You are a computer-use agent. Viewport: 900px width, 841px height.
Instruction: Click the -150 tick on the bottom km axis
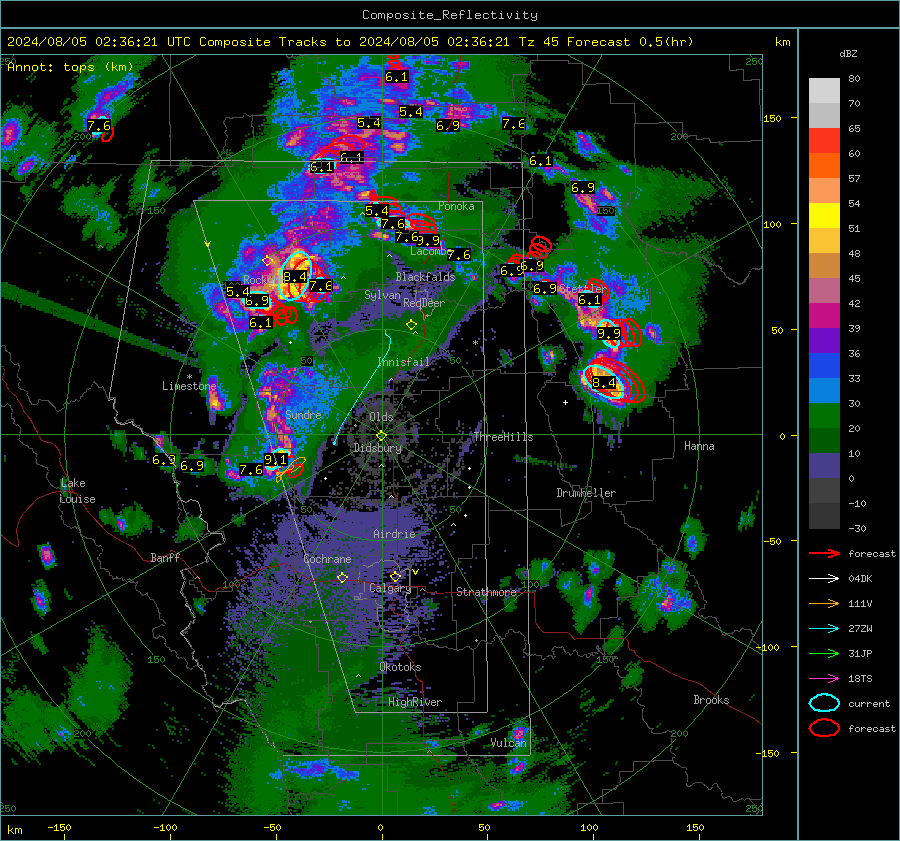[x=59, y=828]
